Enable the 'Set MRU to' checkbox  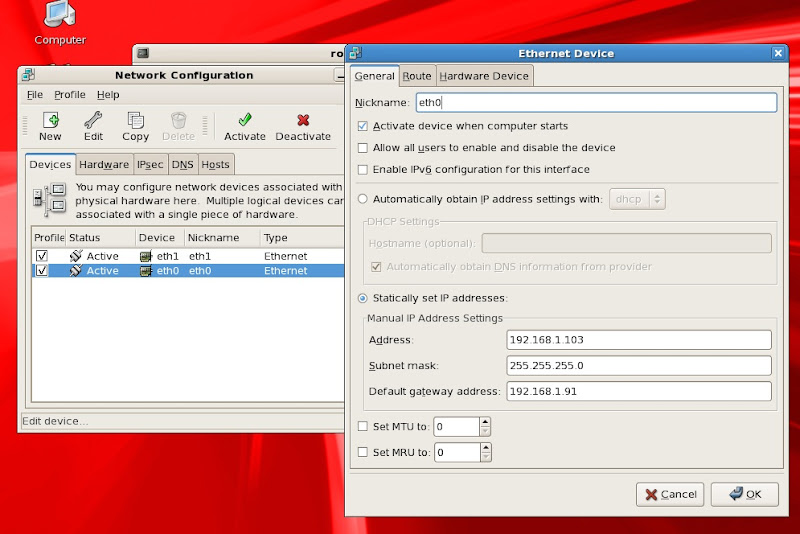point(363,452)
